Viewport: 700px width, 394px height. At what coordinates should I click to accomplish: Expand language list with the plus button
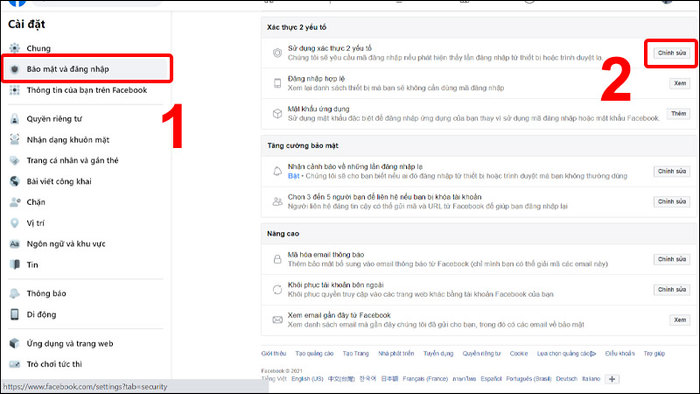pos(612,379)
